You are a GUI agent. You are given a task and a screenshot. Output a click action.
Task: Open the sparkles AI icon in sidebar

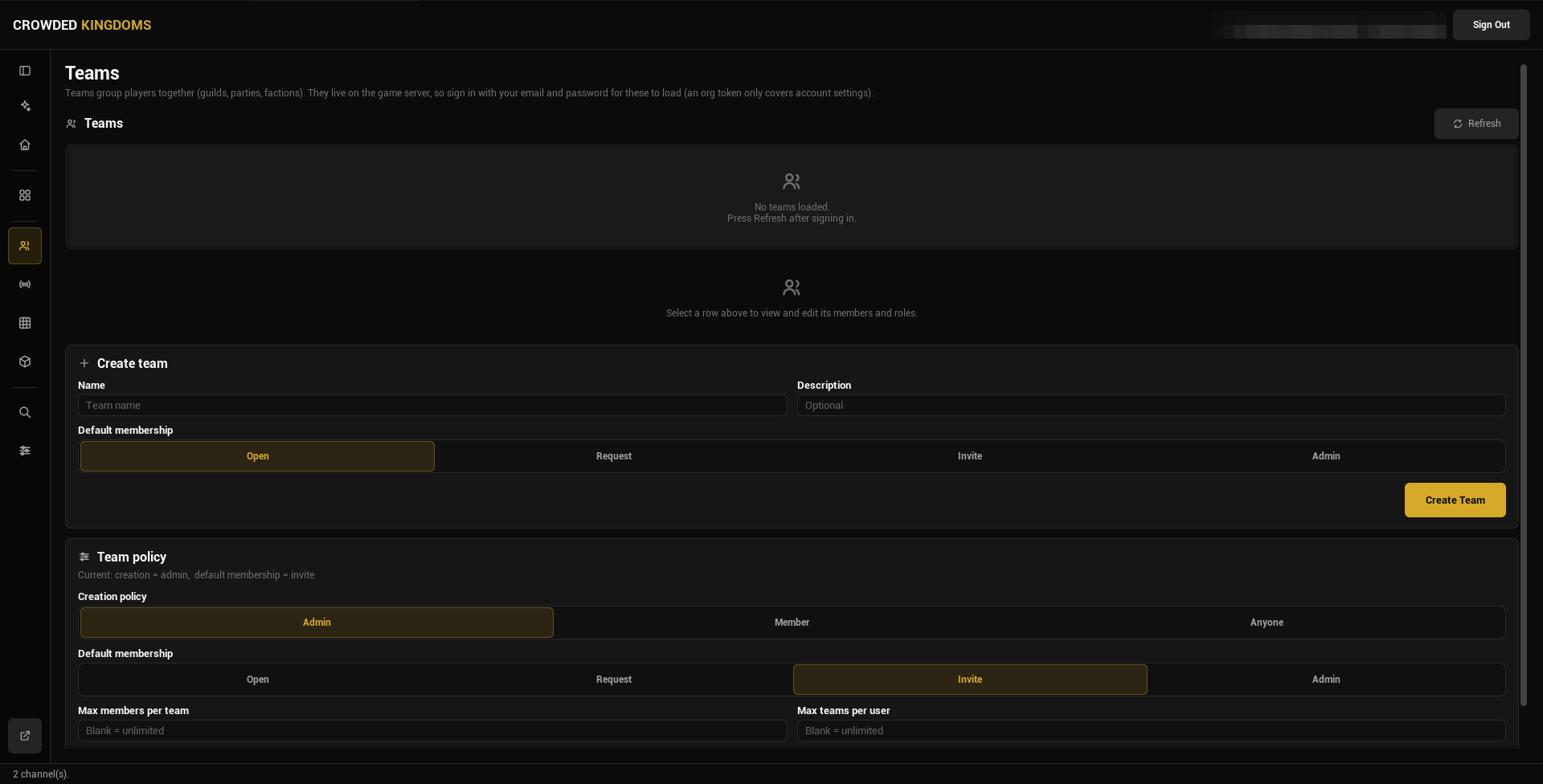coord(25,106)
